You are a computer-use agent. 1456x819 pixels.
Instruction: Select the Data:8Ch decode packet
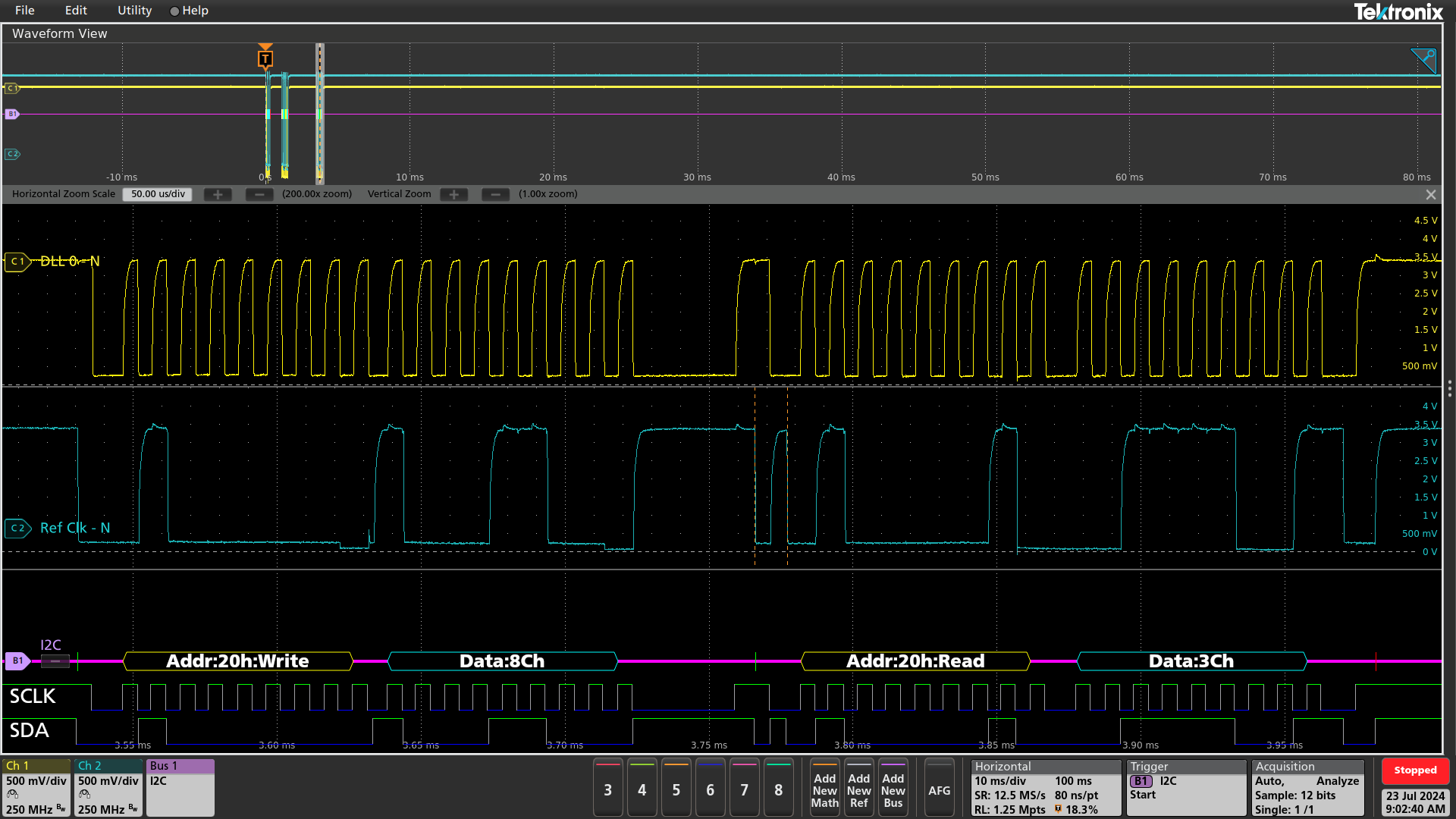click(502, 661)
